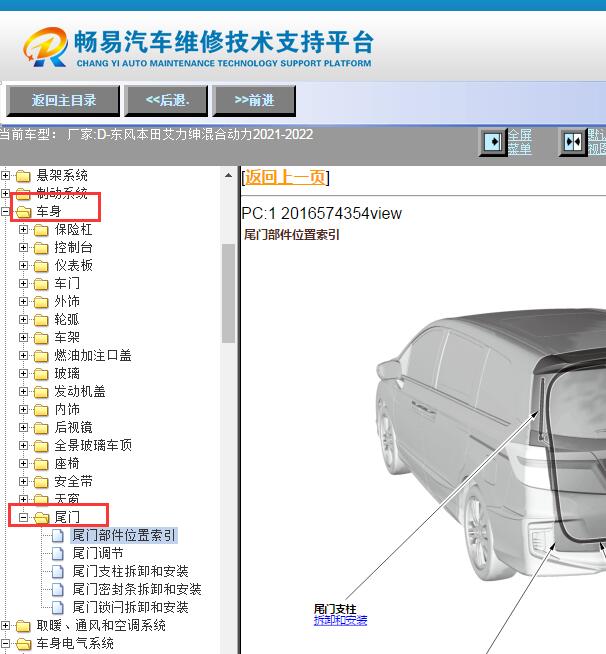The height and width of the screenshot is (654, 606).
Task: Click the 返回主目录 button
Action: pyautogui.click(x=63, y=101)
